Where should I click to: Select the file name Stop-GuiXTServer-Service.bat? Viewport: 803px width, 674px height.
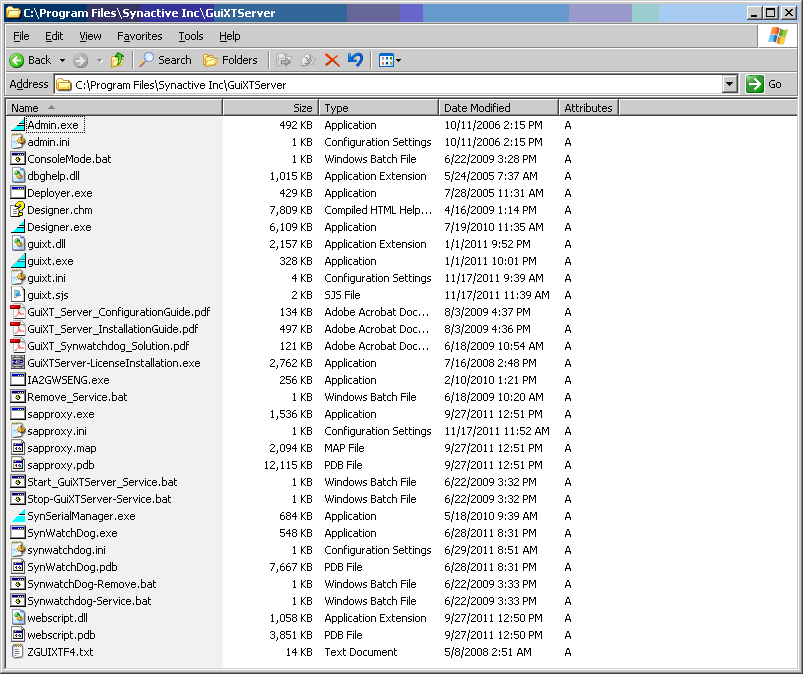(99, 499)
